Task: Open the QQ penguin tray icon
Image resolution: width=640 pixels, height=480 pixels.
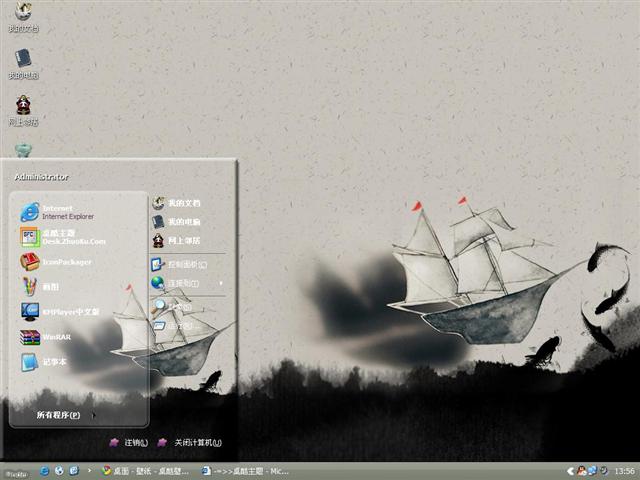Action: pos(582,471)
